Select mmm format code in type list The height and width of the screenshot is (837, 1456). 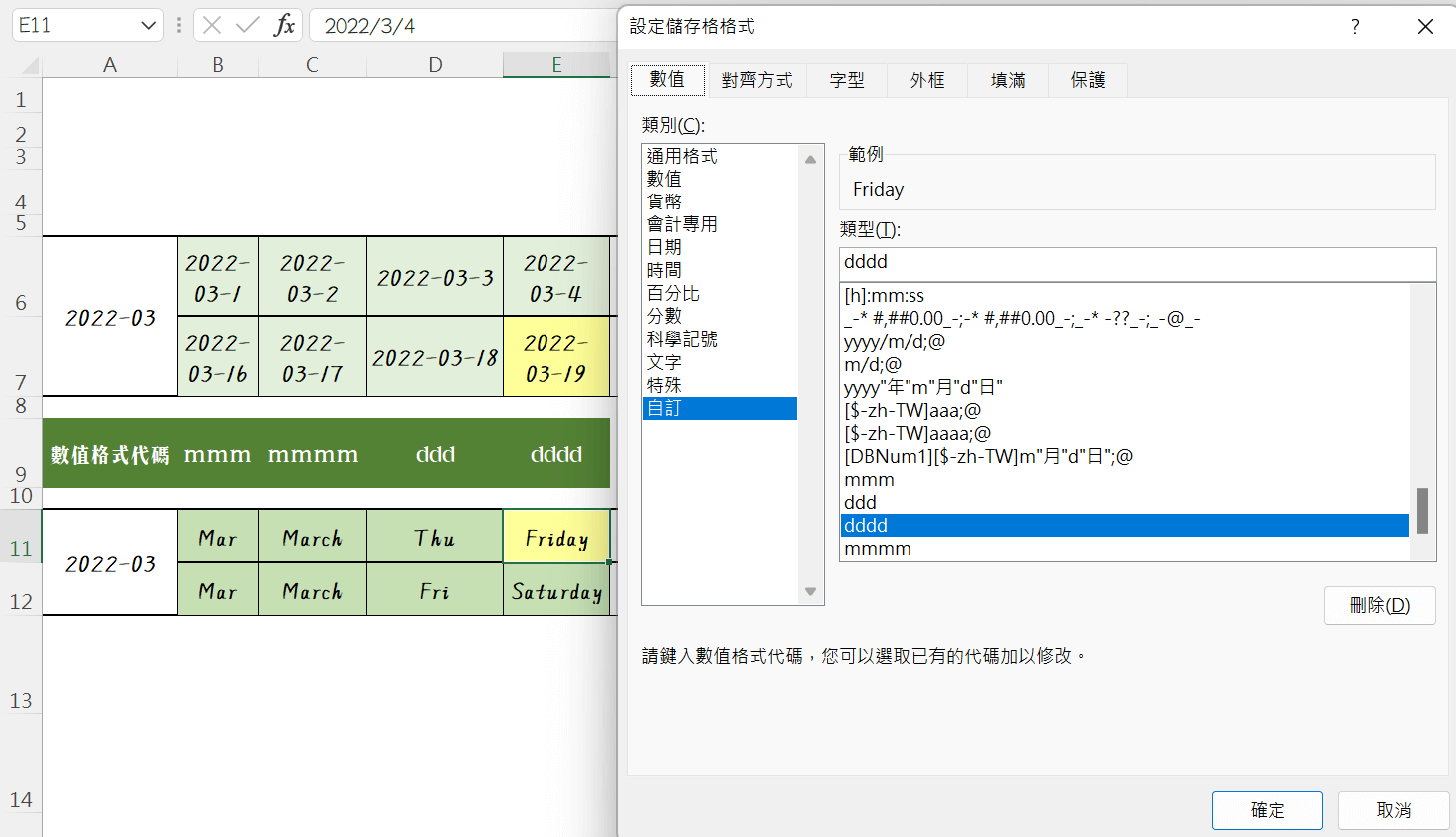pos(1125,479)
